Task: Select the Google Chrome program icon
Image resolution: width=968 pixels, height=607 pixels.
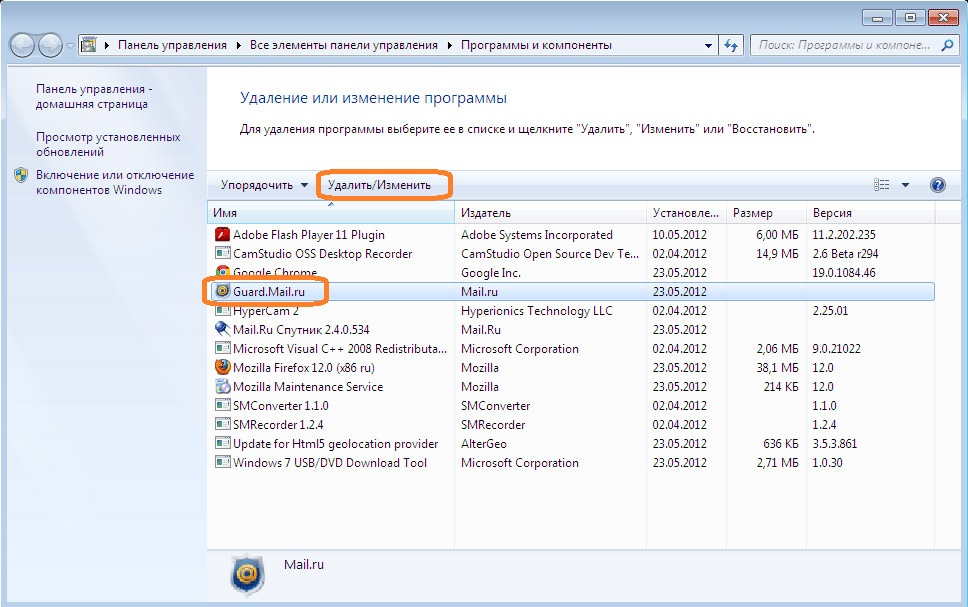Action: [223, 273]
